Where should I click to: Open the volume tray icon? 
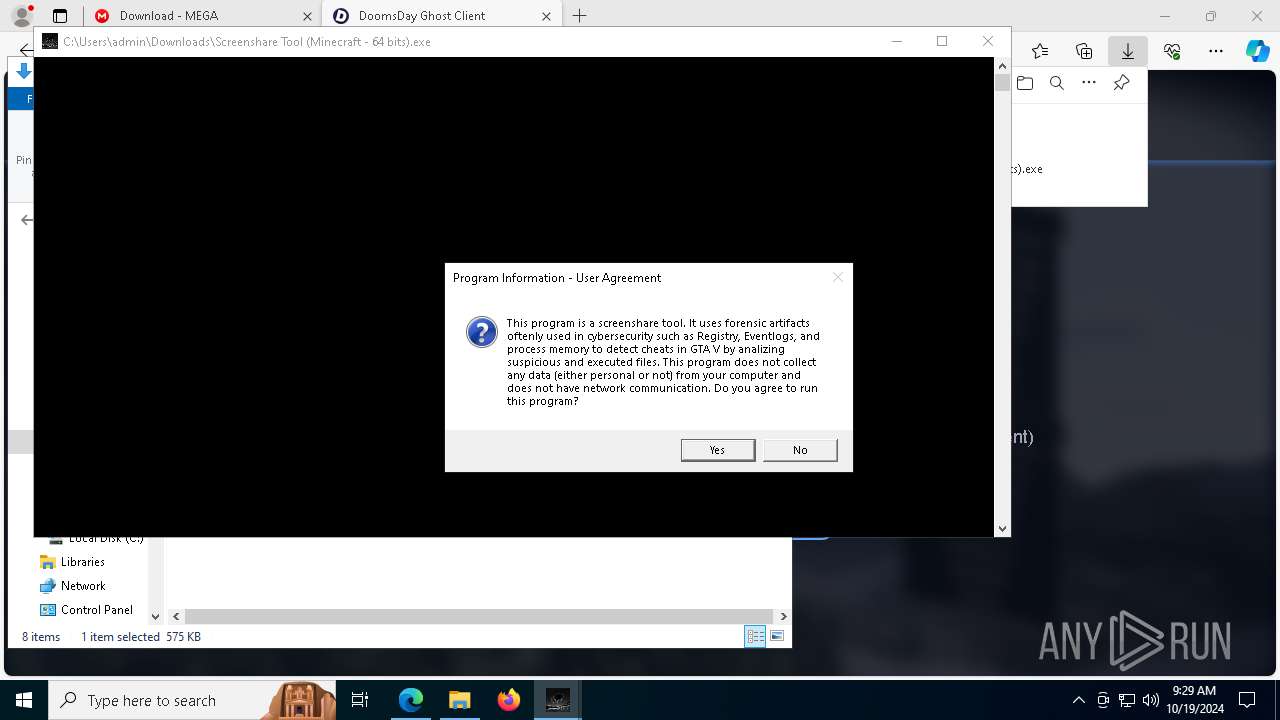click(x=1150, y=700)
